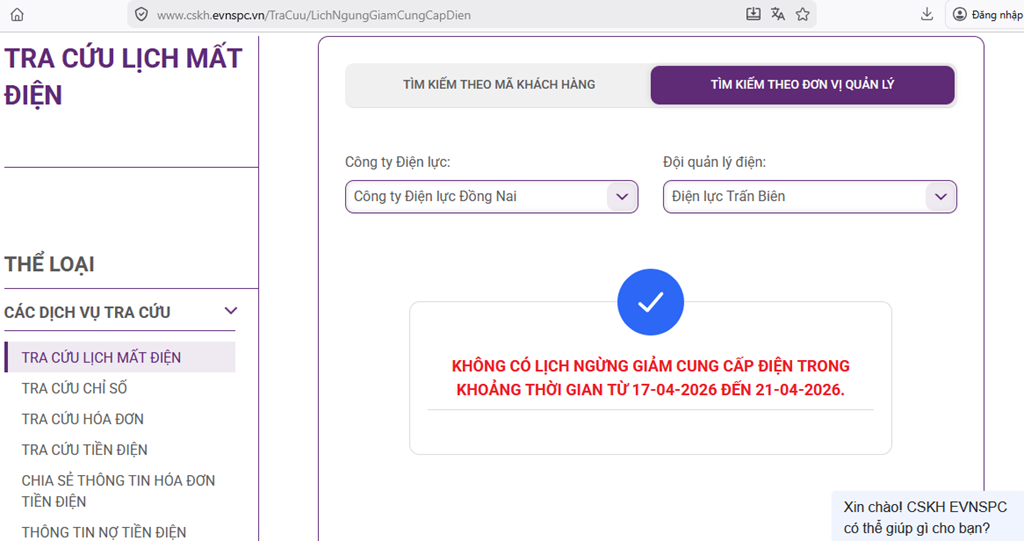Select Tra cứu lịch mất điện in sidebar

(101, 357)
